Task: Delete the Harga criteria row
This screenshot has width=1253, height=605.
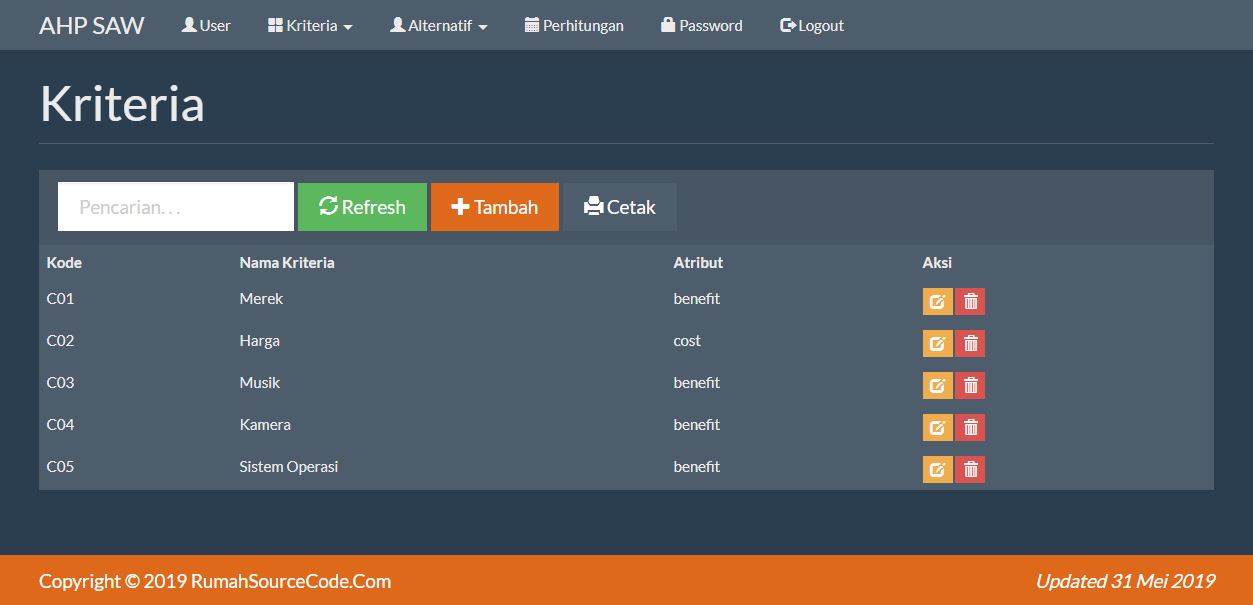Action: (x=970, y=343)
